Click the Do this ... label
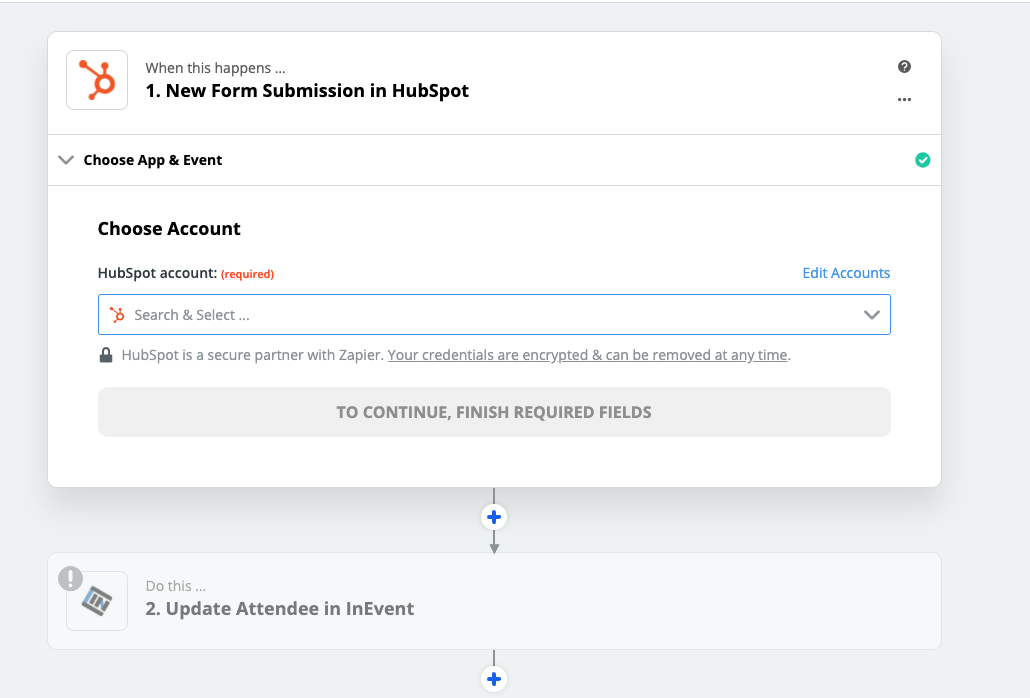The width and height of the screenshot is (1030, 698). (x=175, y=586)
